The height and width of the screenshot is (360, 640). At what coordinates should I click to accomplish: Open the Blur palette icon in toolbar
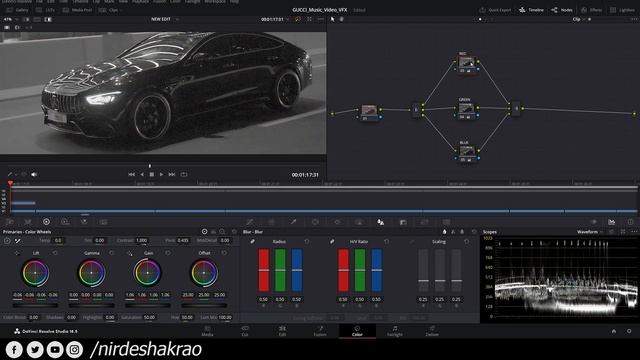click(380, 222)
